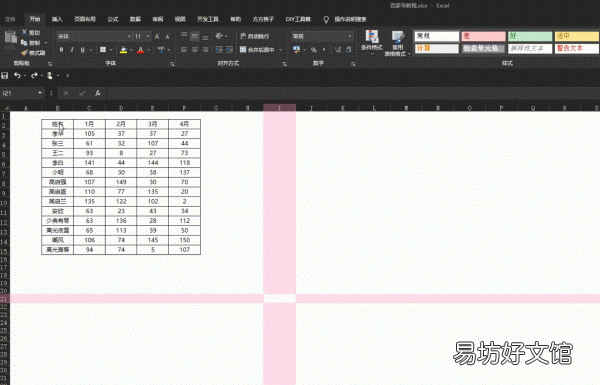Open the font size dropdown
This screenshot has width=600, height=385.
pos(148,36)
